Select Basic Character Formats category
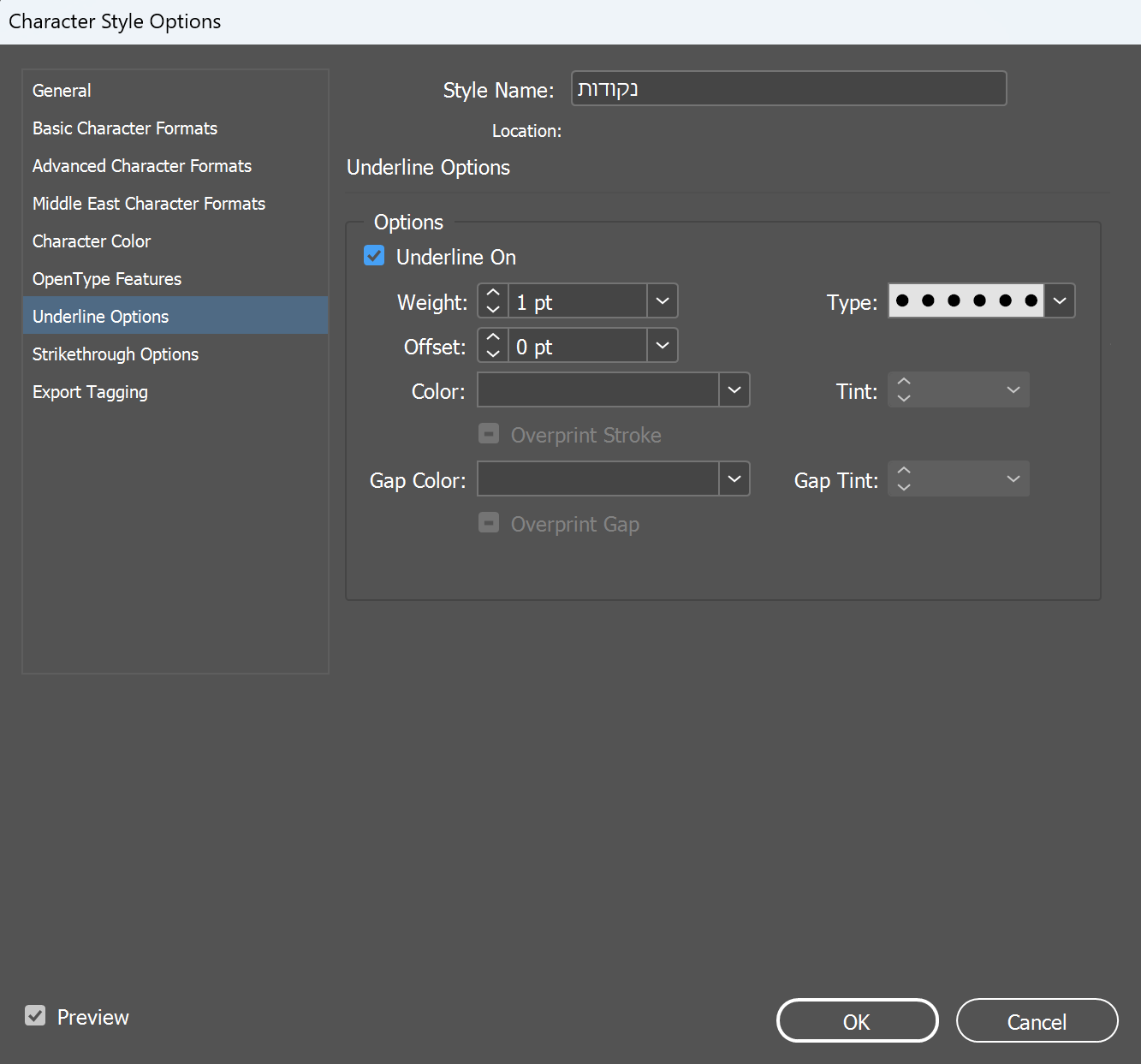Image resolution: width=1141 pixels, height=1064 pixels. pyautogui.click(x=125, y=128)
